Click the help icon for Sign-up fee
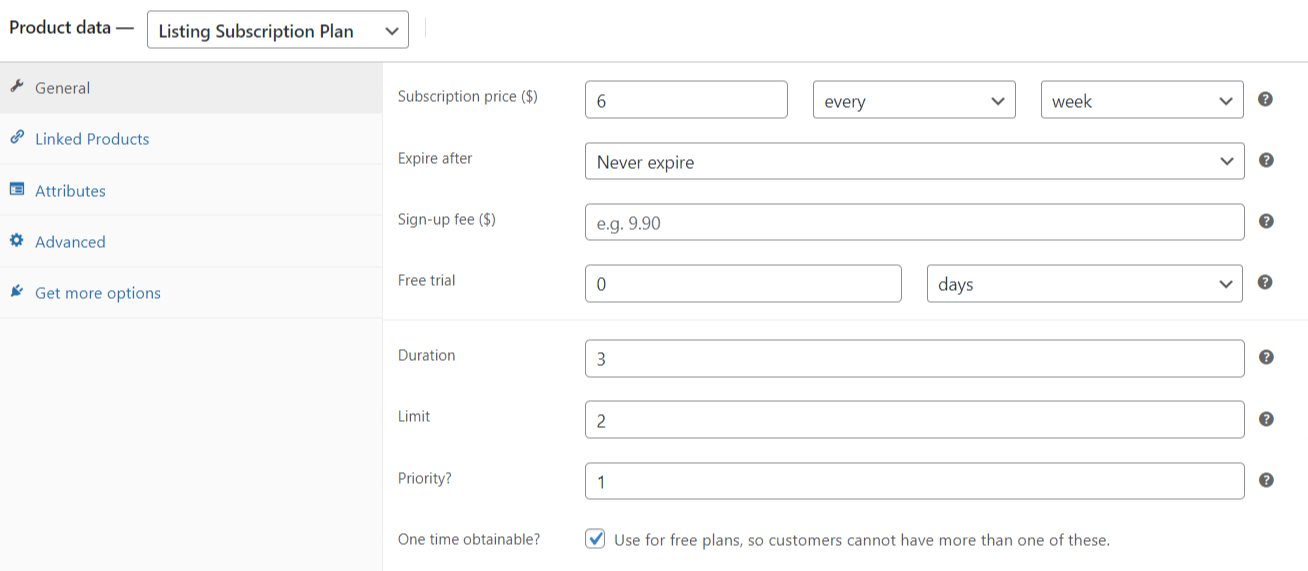The width and height of the screenshot is (1308, 571). [x=1266, y=221]
